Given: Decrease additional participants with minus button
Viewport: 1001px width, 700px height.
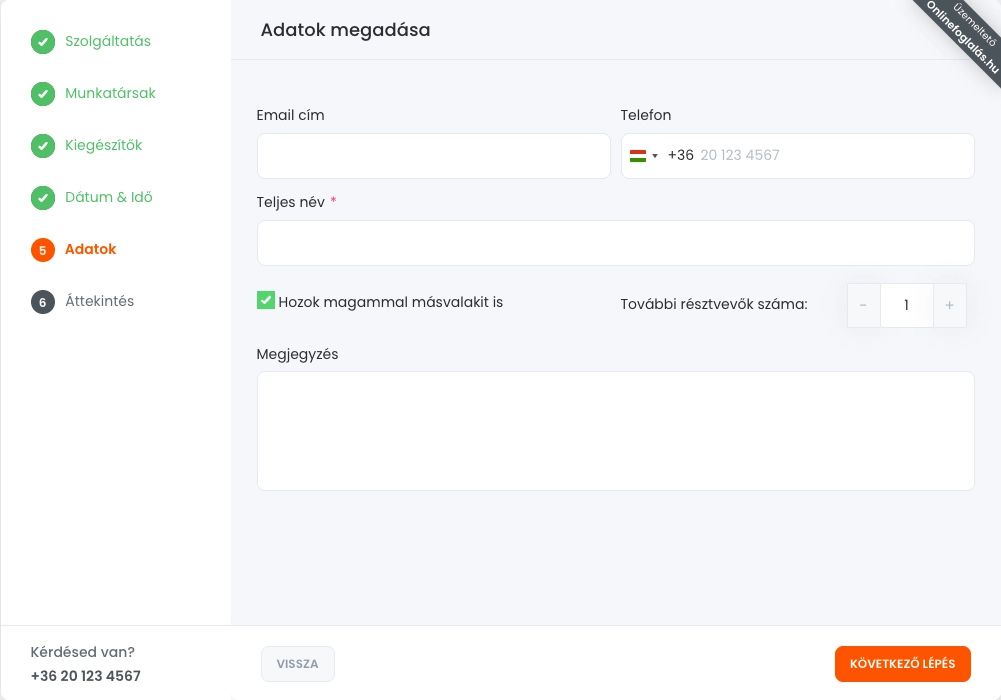Looking at the screenshot, I should (863, 305).
